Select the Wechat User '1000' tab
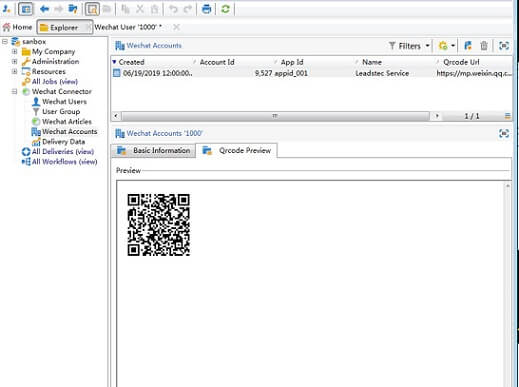Image resolution: width=519 pixels, height=387 pixels. [128, 27]
